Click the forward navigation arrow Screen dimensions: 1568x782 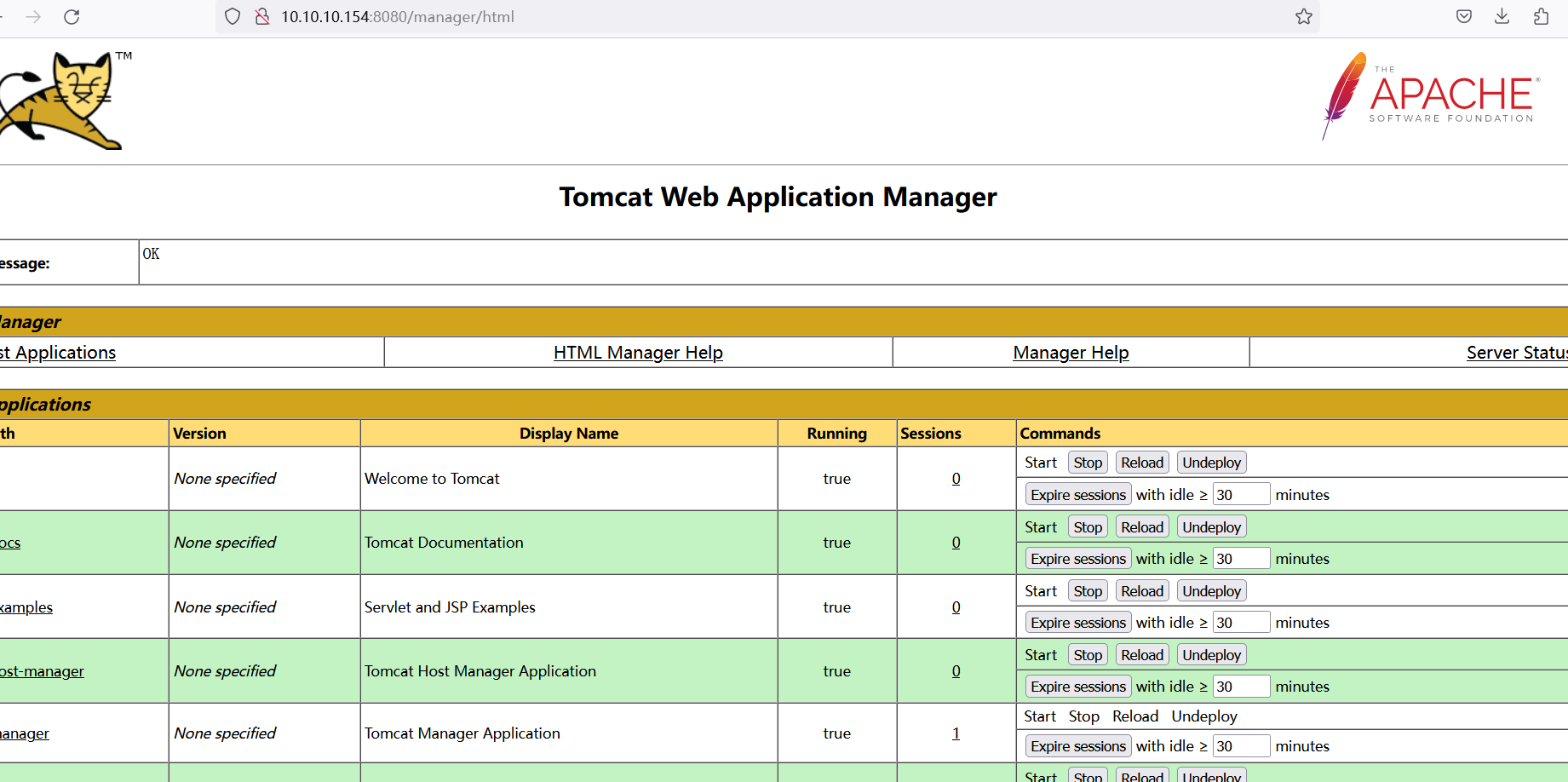click(x=33, y=17)
